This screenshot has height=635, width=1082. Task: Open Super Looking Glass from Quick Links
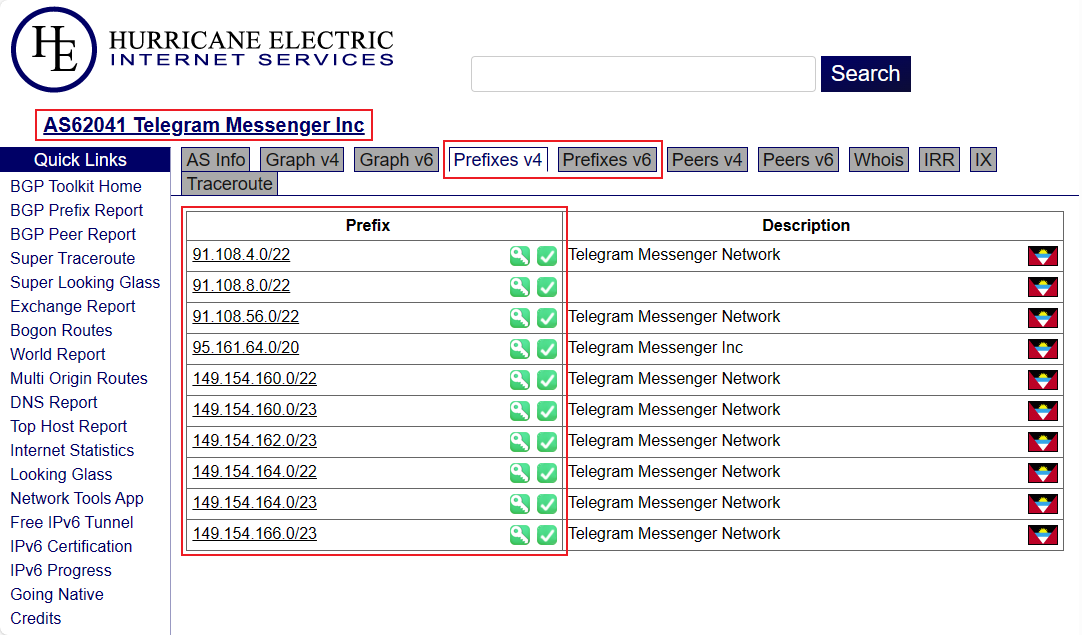pos(85,282)
